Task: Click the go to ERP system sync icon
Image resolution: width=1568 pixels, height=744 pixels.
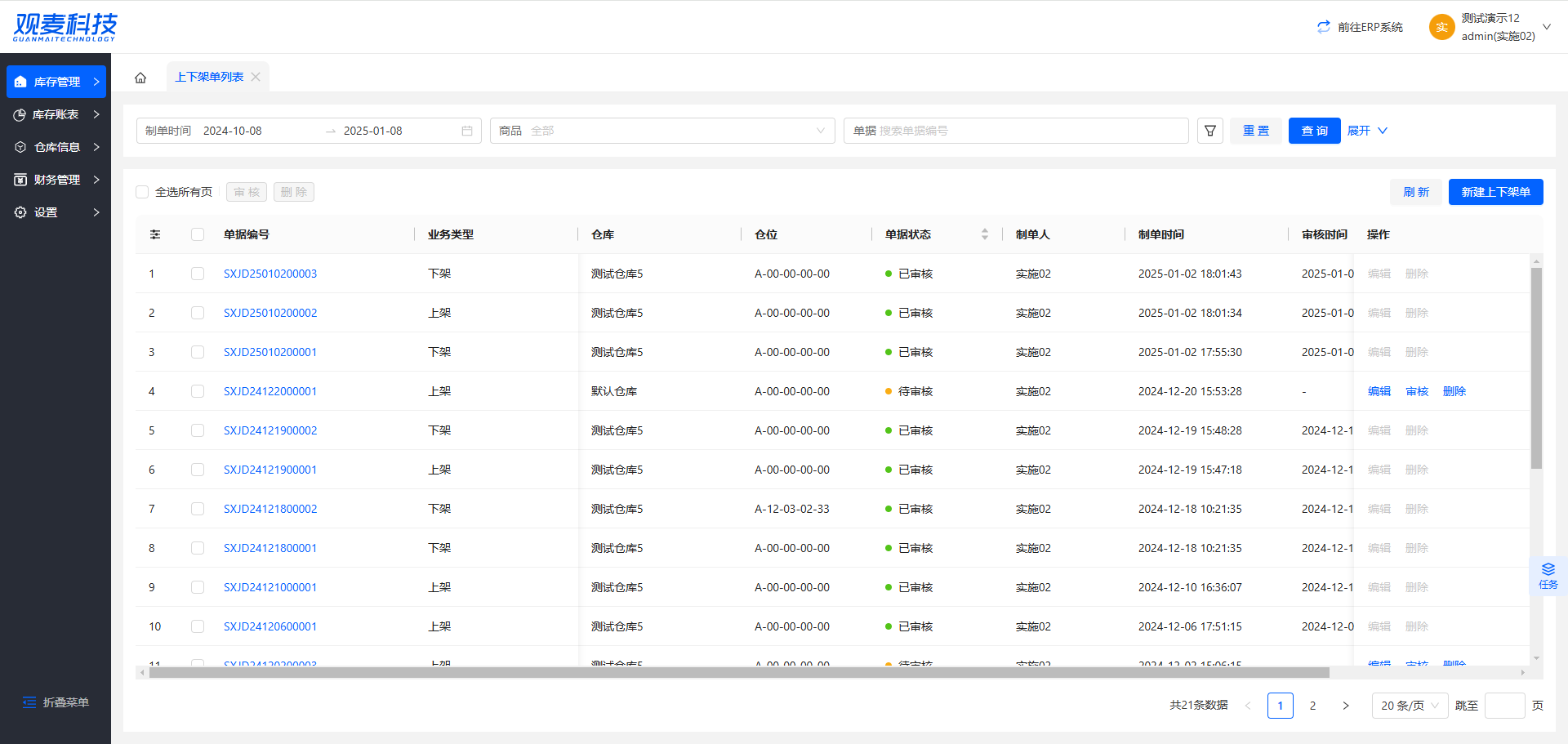Action: (x=1323, y=27)
